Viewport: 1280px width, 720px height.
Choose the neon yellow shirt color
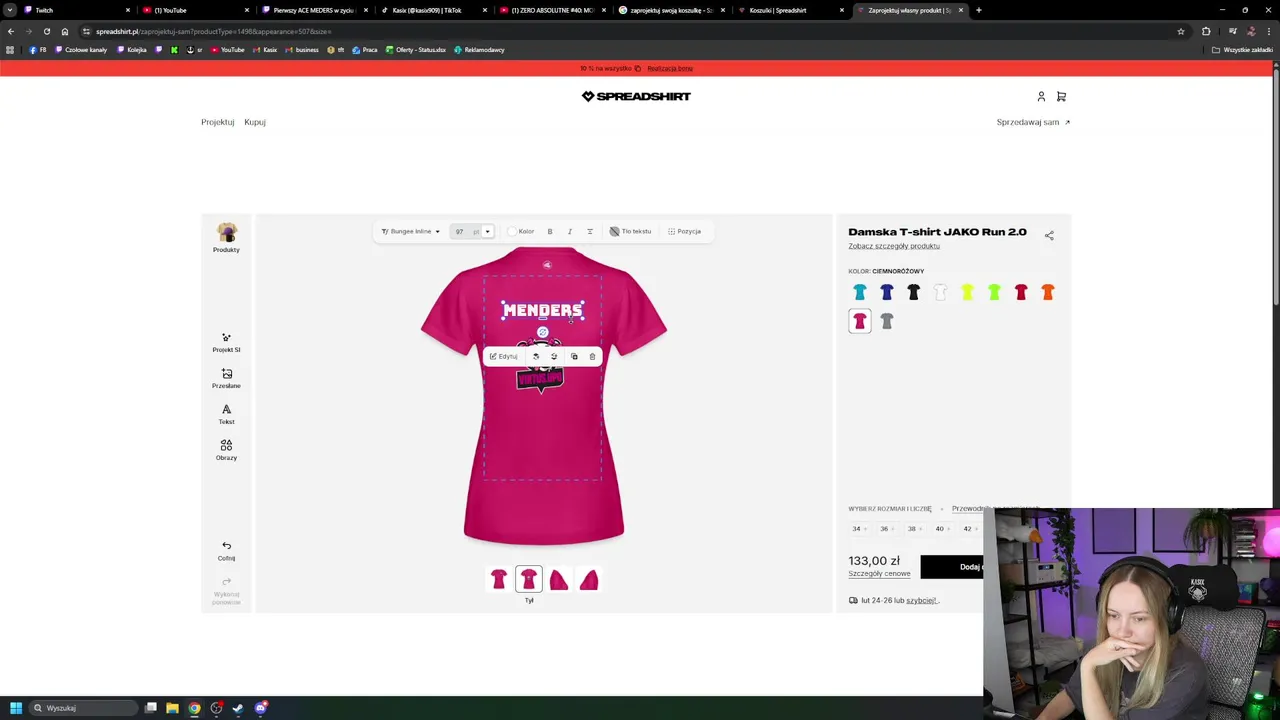click(967, 292)
